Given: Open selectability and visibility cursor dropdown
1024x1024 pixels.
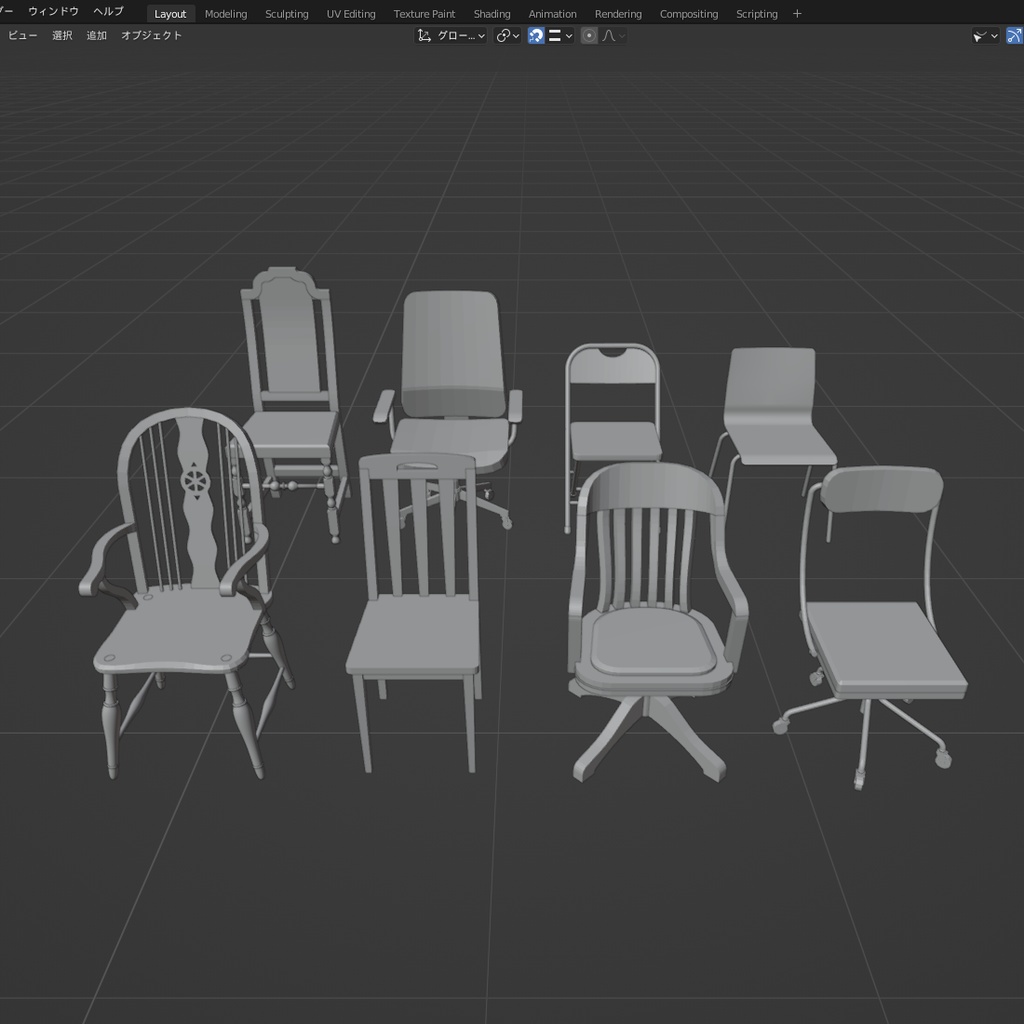Looking at the screenshot, I should pyautogui.click(x=985, y=35).
